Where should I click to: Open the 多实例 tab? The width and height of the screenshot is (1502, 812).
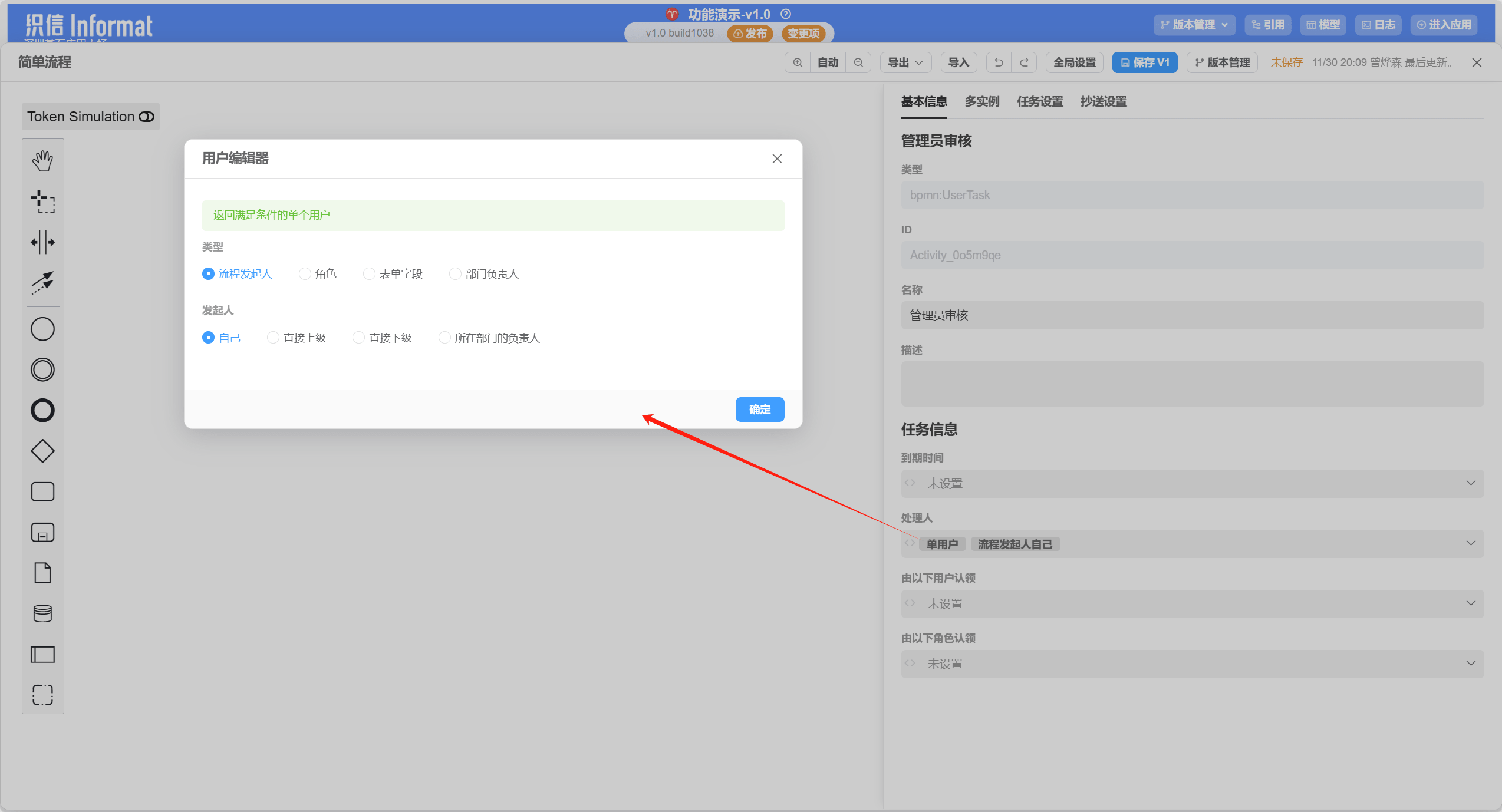[x=981, y=101]
